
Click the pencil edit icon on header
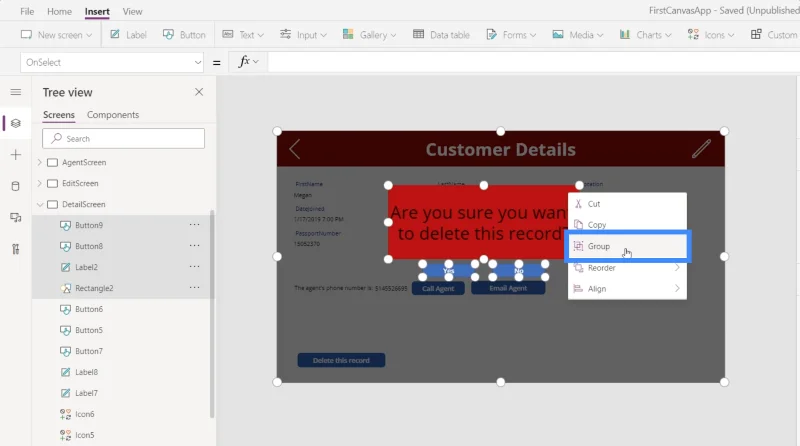(702, 148)
